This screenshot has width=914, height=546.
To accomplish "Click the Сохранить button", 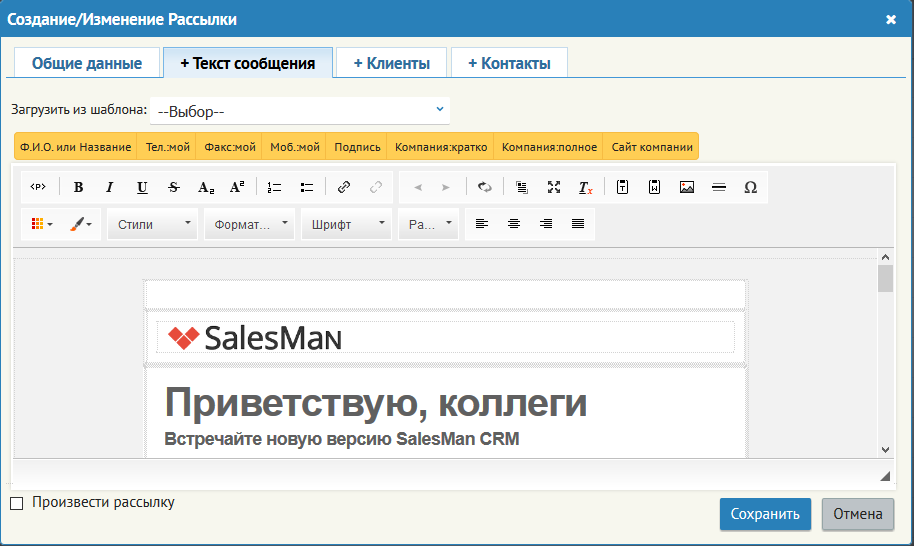I will [x=765, y=514].
